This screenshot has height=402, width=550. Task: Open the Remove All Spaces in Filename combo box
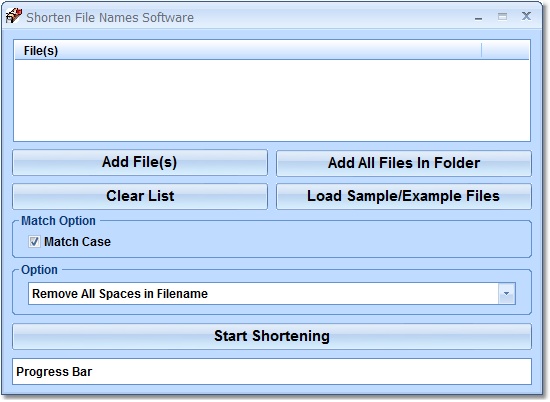(272, 294)
